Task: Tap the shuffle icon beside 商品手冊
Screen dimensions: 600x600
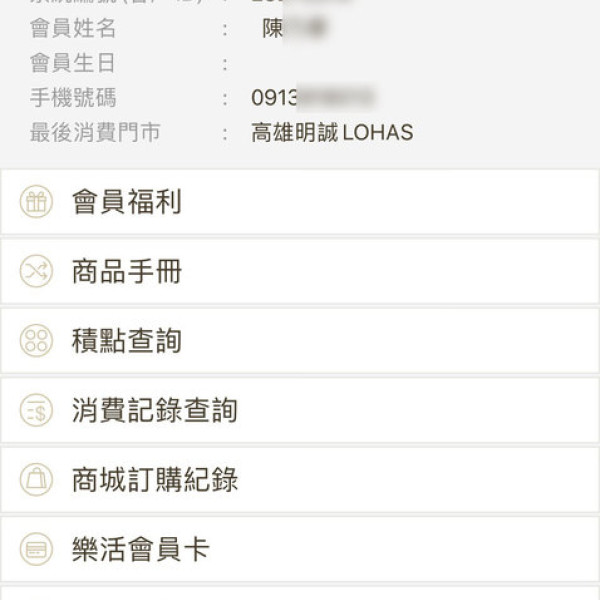Action: point(36,271)
